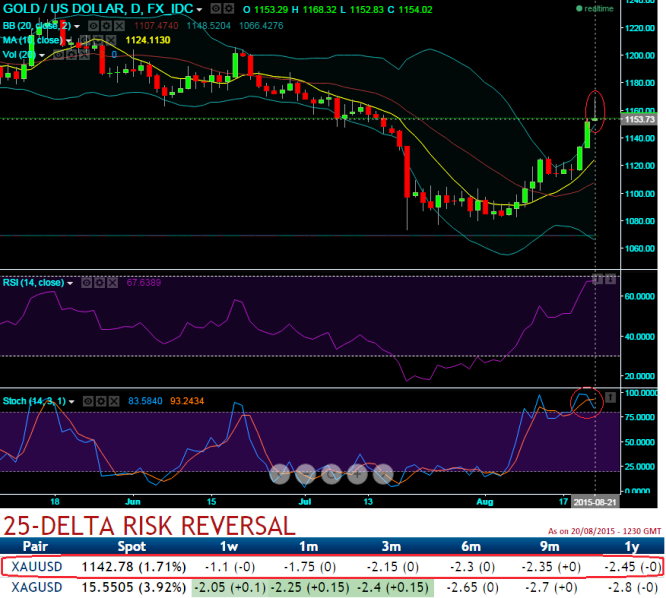
Task: Open BB (20, close, 2) indicator settings gear
Action: (107, 26)
